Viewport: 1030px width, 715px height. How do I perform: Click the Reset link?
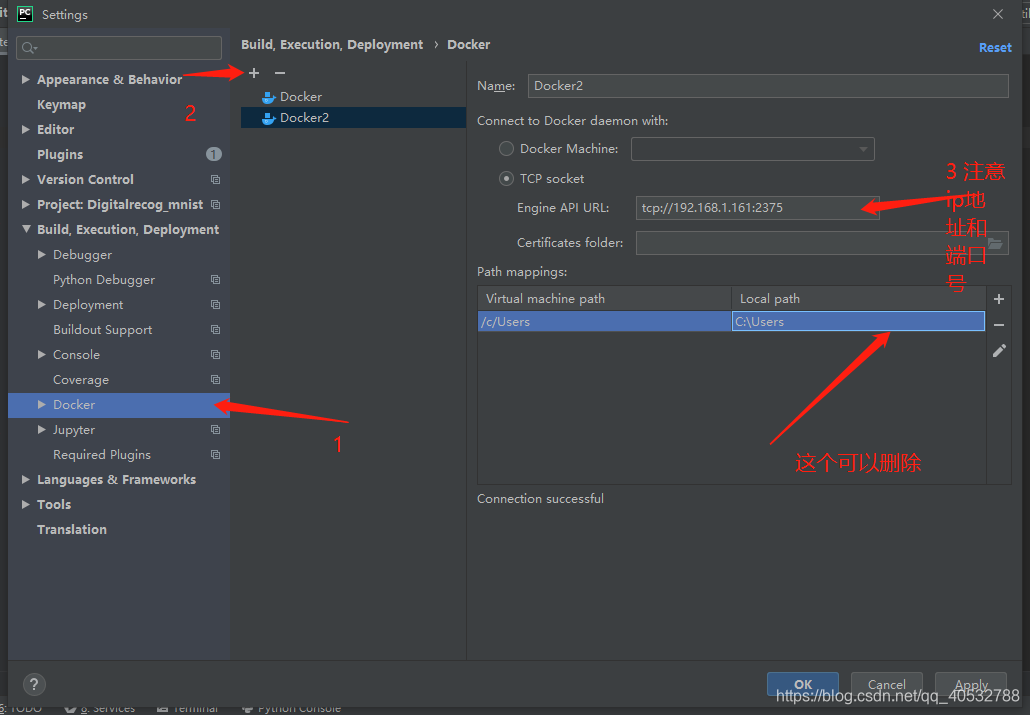click(x=995, y=47)
